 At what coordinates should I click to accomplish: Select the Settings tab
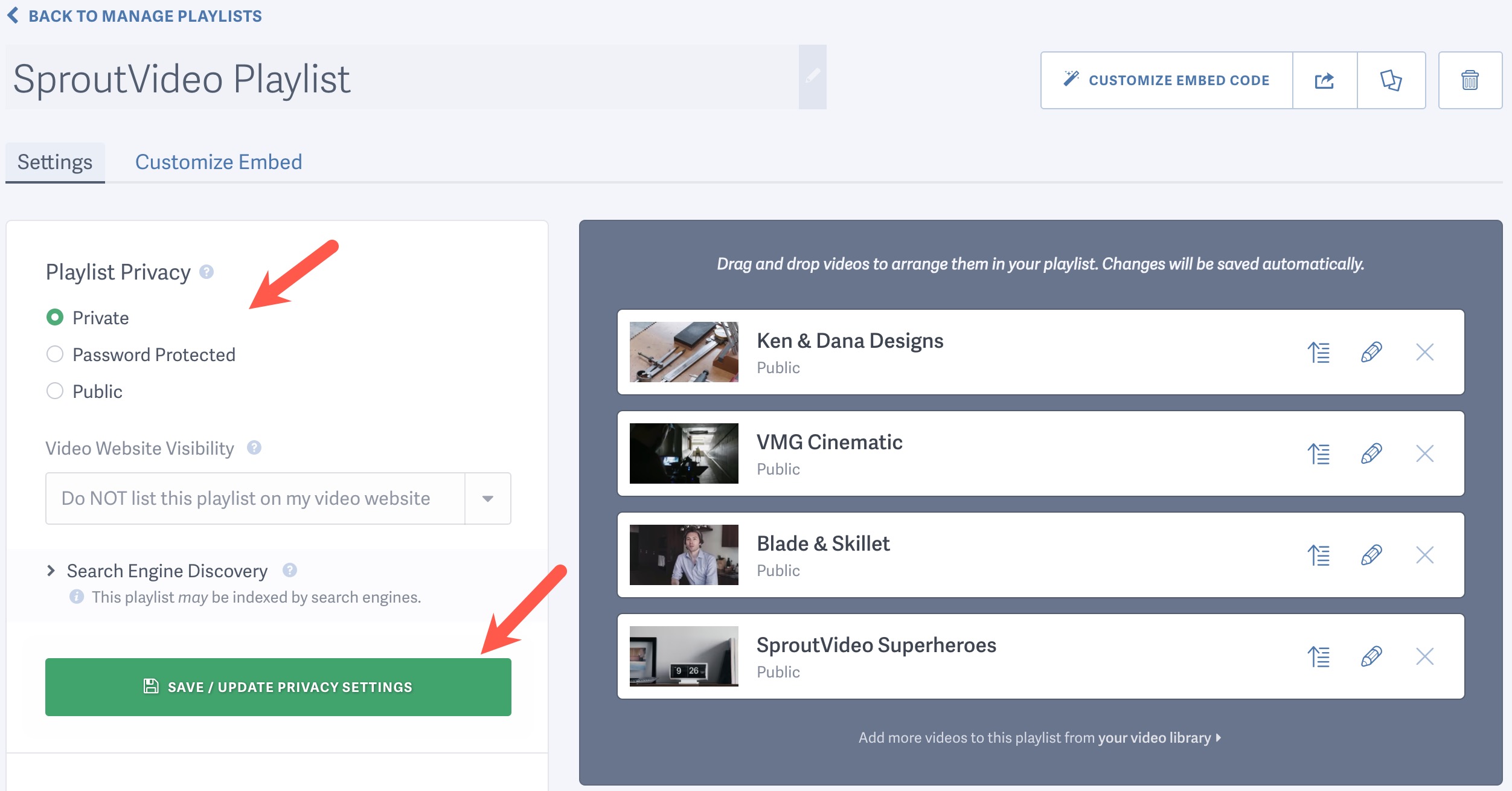click(x=54, y=161)
